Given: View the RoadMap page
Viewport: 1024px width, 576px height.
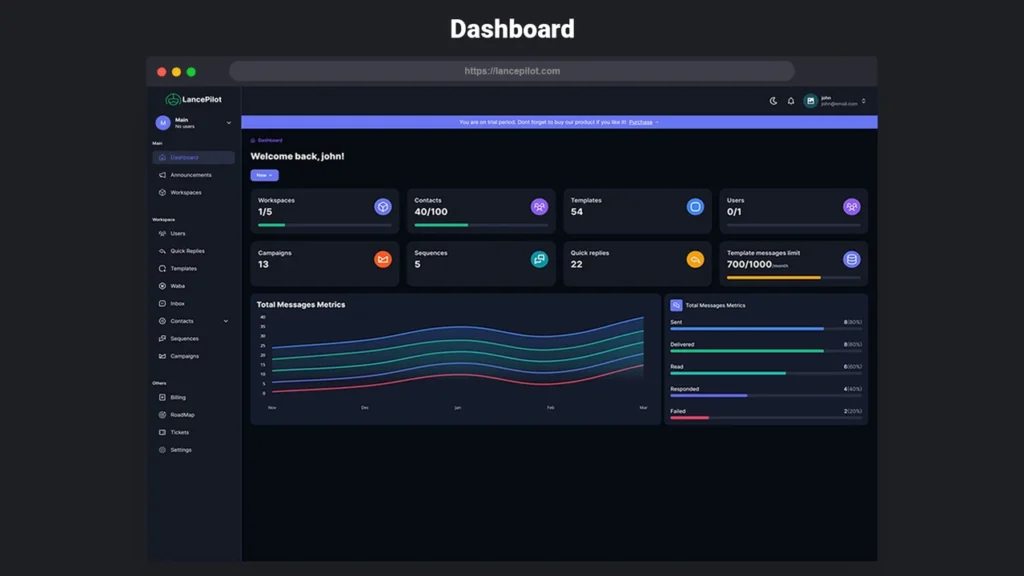Looking at the screenshot, I should tap(182, 414).
